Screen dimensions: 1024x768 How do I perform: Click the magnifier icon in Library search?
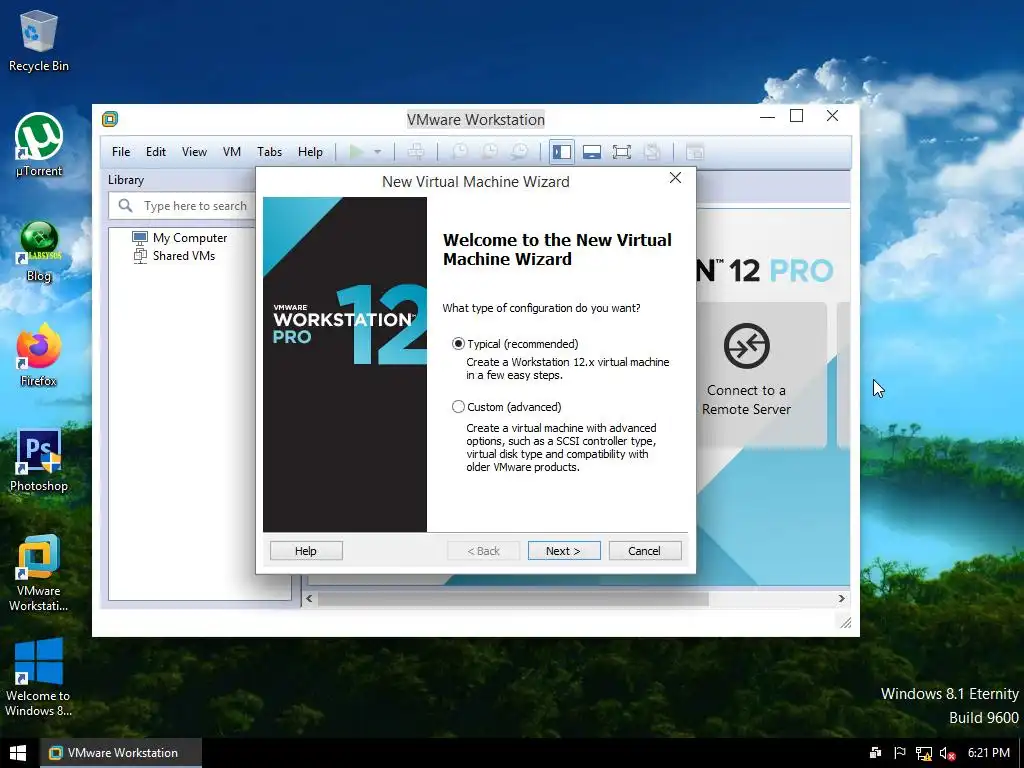[125, 206]
